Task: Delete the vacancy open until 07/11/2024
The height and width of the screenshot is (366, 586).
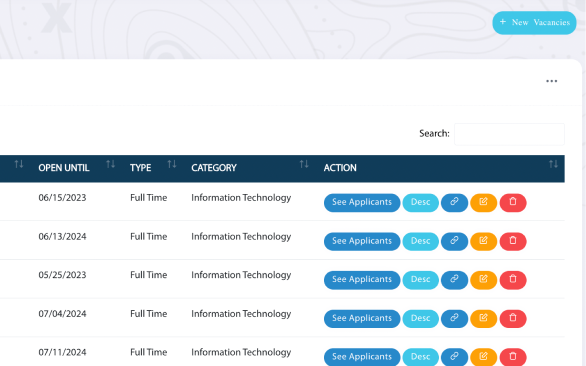Action: pyautogui.click(x=513, y=357)
